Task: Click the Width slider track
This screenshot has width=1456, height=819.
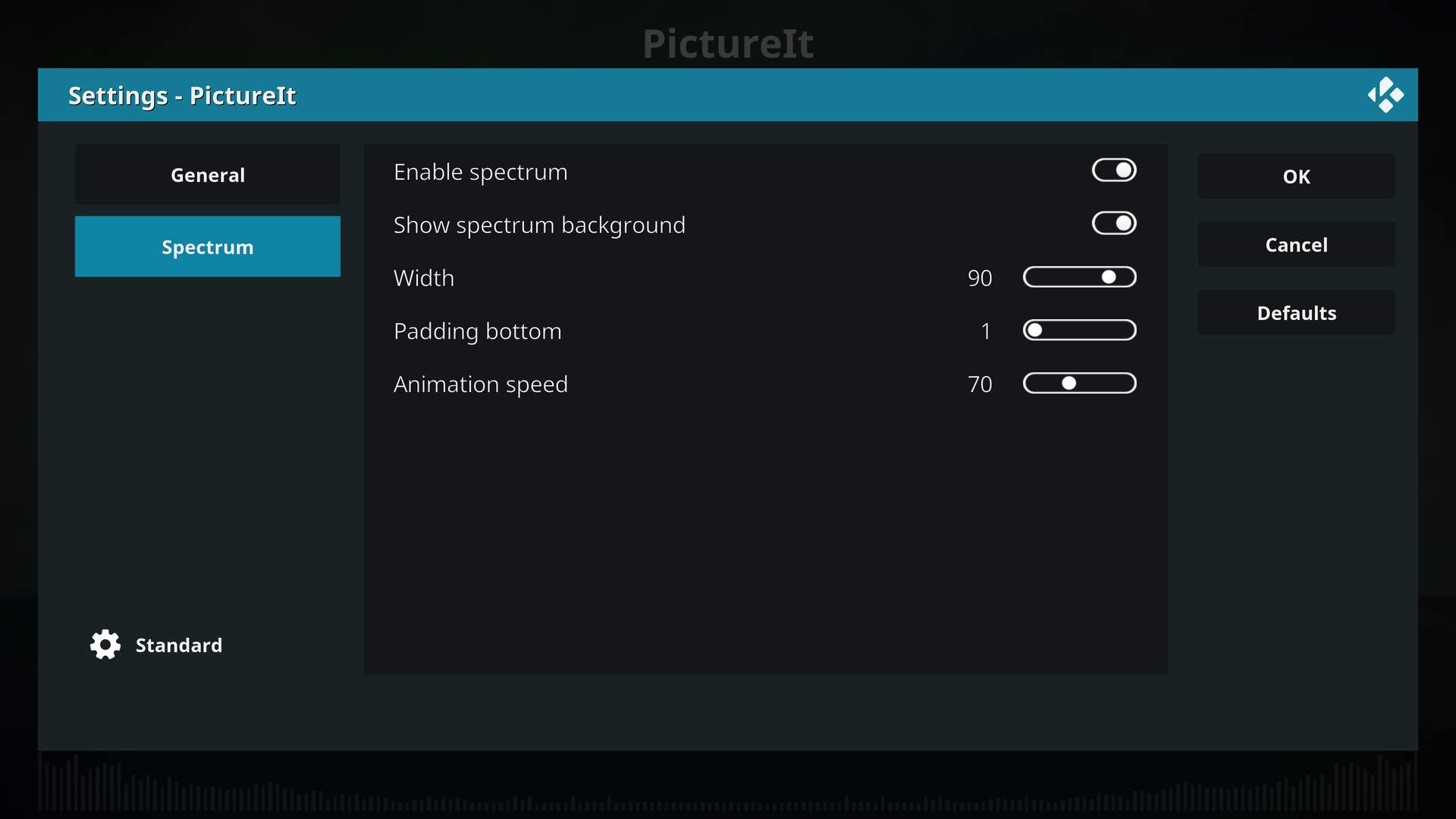Action: click(x=1079, y=278)
